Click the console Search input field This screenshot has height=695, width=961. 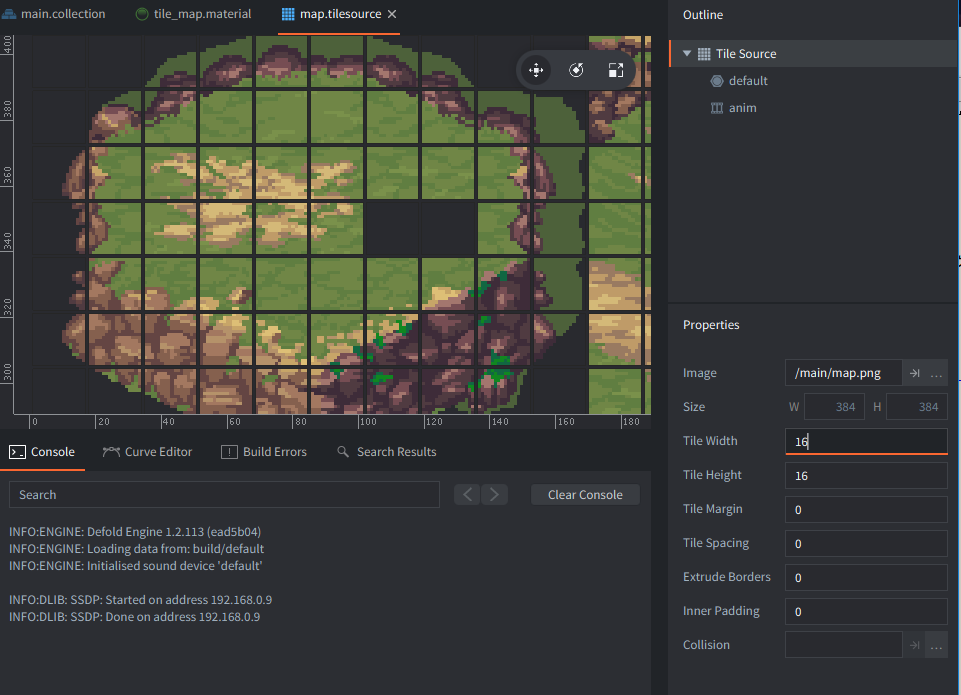click(224, 495)
